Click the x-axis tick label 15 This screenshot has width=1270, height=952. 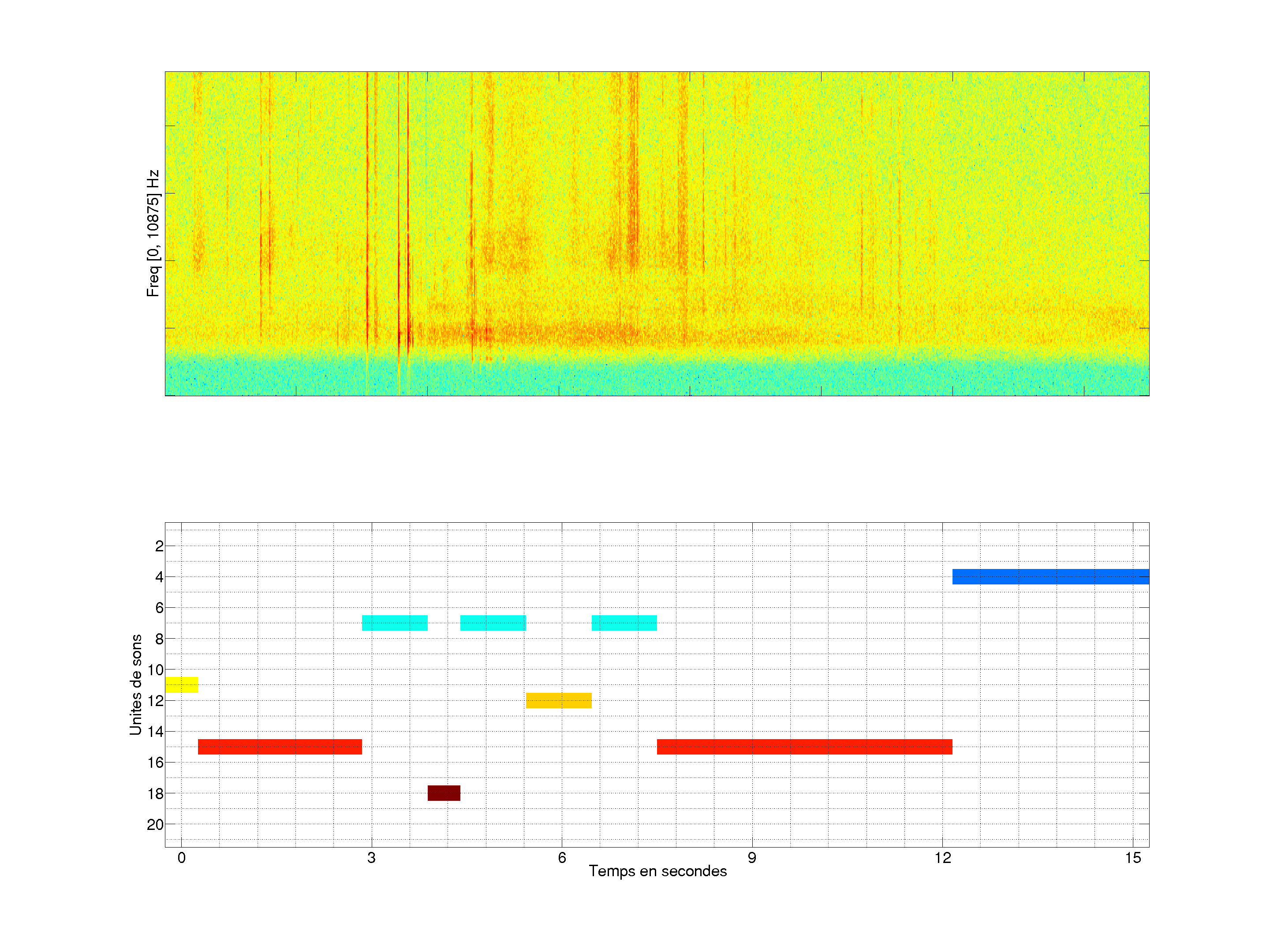[x=1133, y=859]
